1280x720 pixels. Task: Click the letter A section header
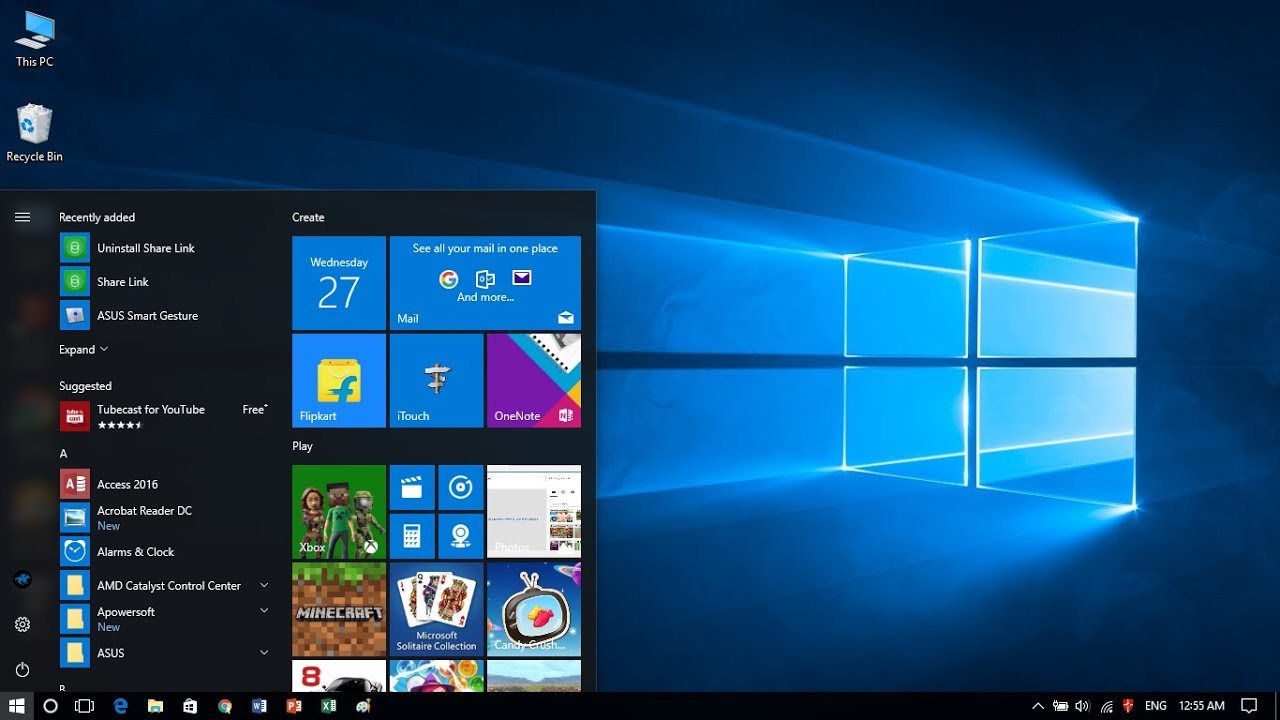(63, 453)
